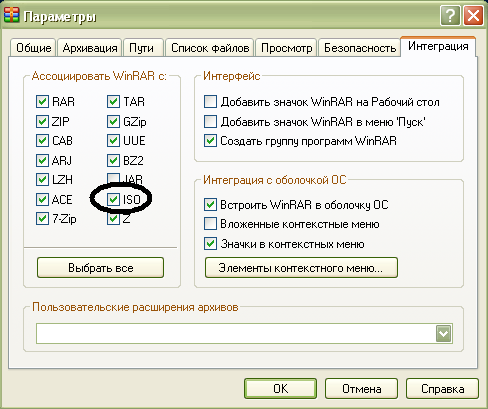Click the Отмена button

[361, 388]
